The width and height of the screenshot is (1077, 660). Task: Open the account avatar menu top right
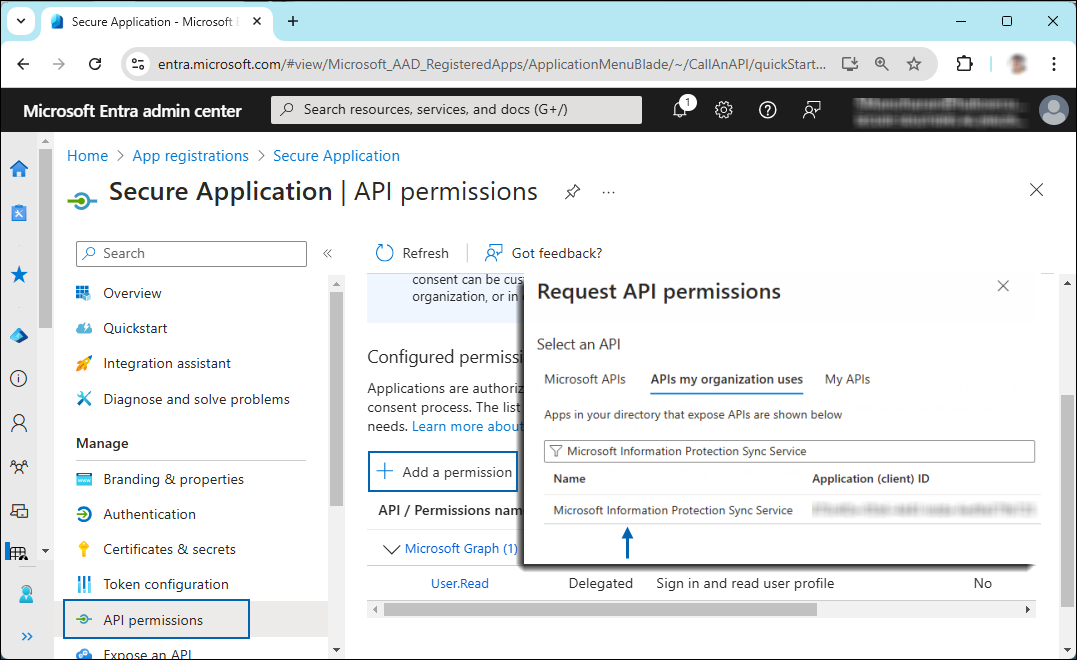coord(1054,110)
